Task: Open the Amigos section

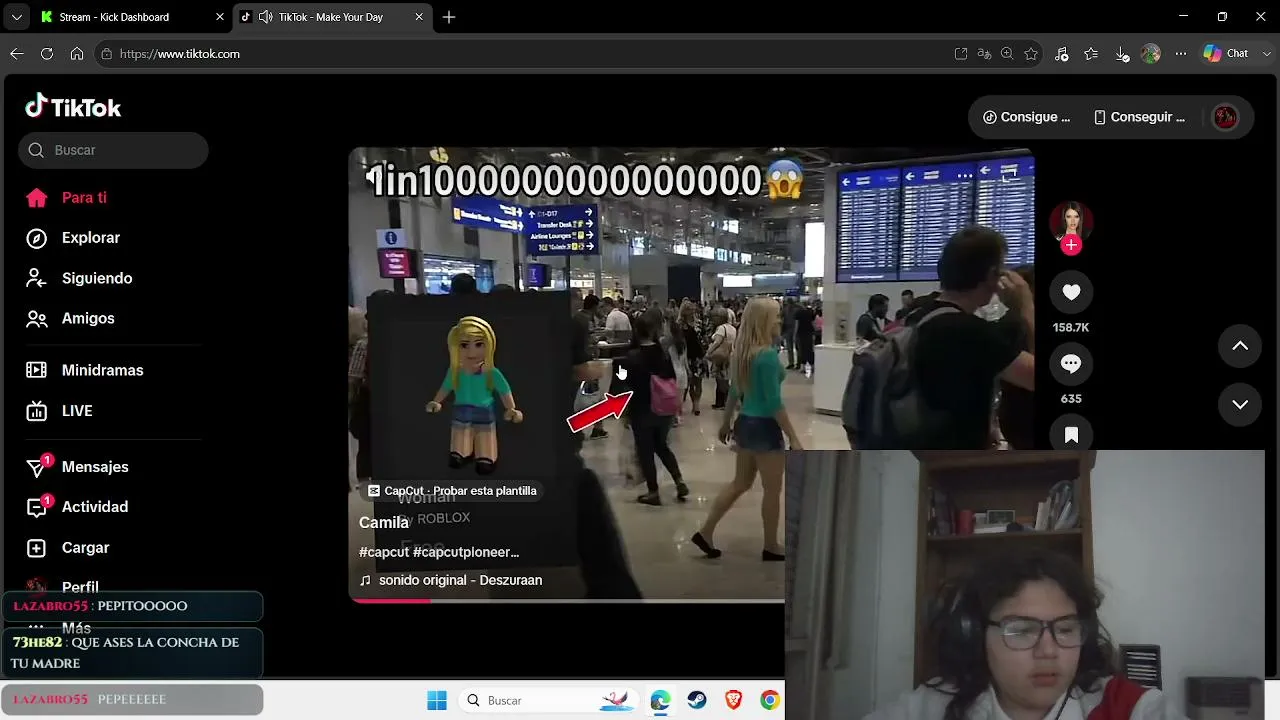Action: (88, 318)
